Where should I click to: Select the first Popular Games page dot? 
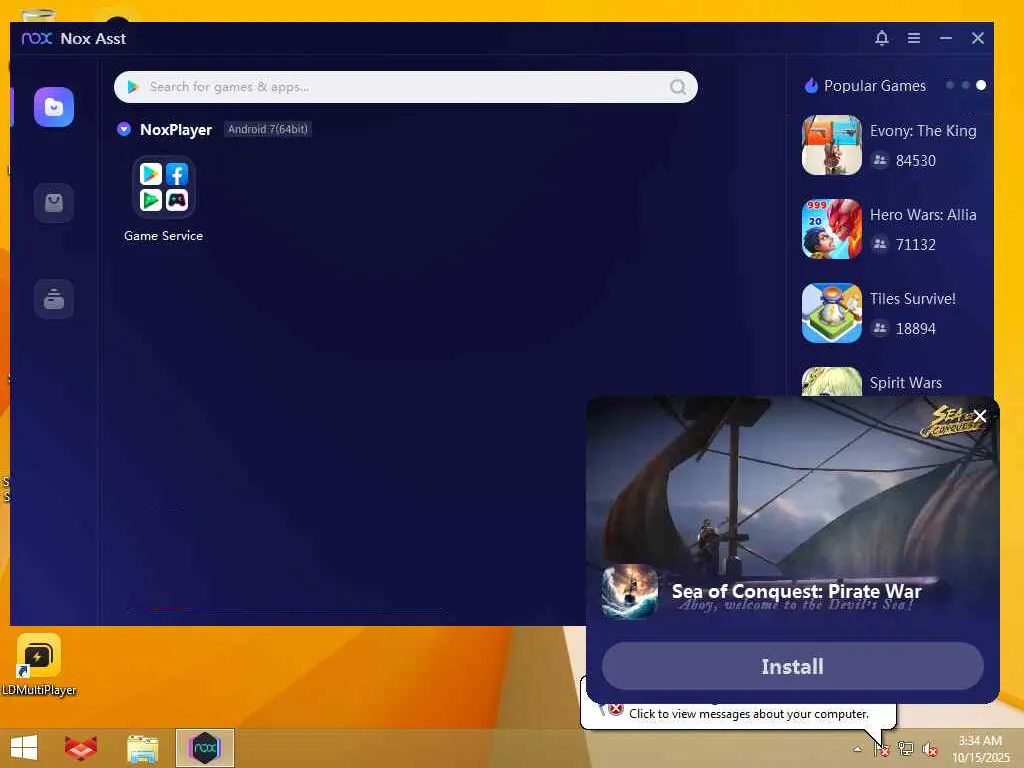(950, 86)
